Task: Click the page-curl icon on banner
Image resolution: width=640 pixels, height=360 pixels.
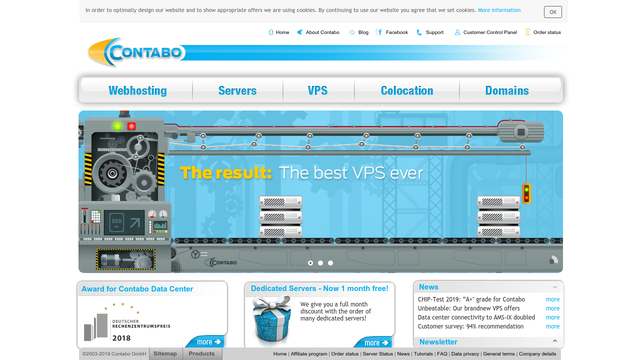Action: click(x=553, y=260)
